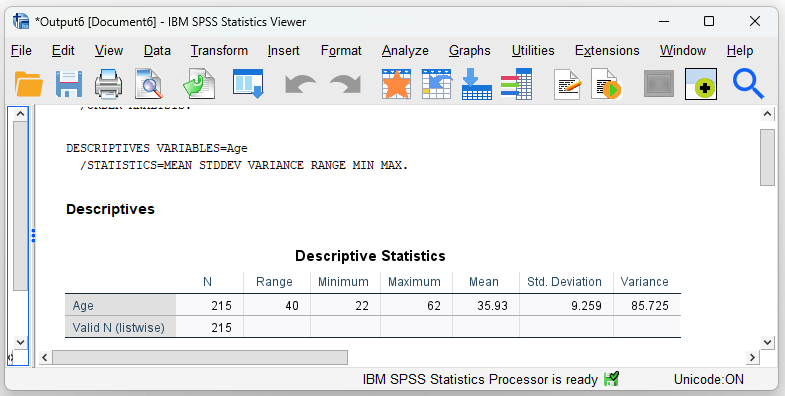Open the Extensions menu

607,51
